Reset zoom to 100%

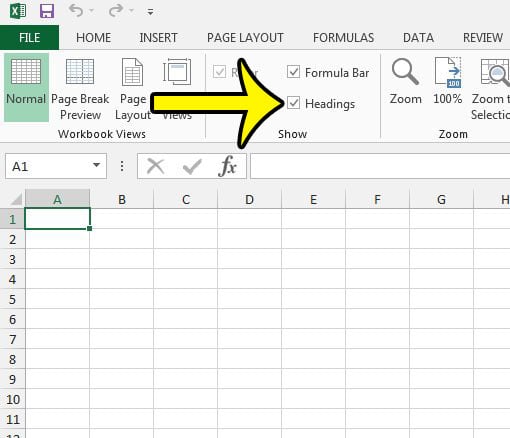coord(448,82)
